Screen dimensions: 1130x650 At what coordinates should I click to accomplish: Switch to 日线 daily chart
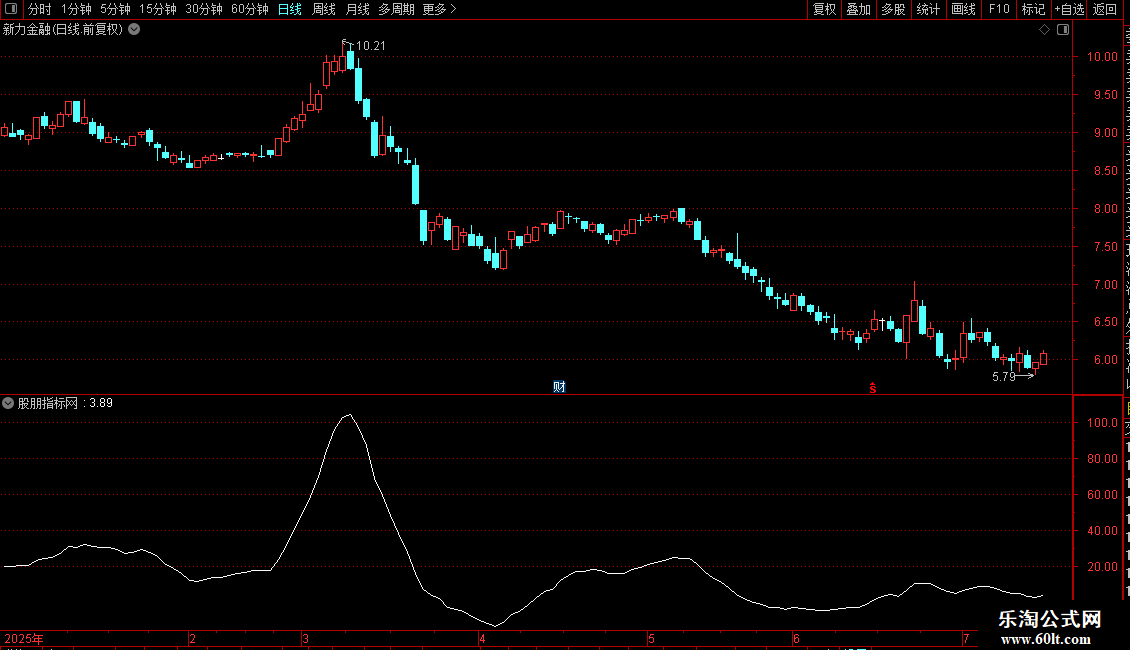click(x=290, y=9)
